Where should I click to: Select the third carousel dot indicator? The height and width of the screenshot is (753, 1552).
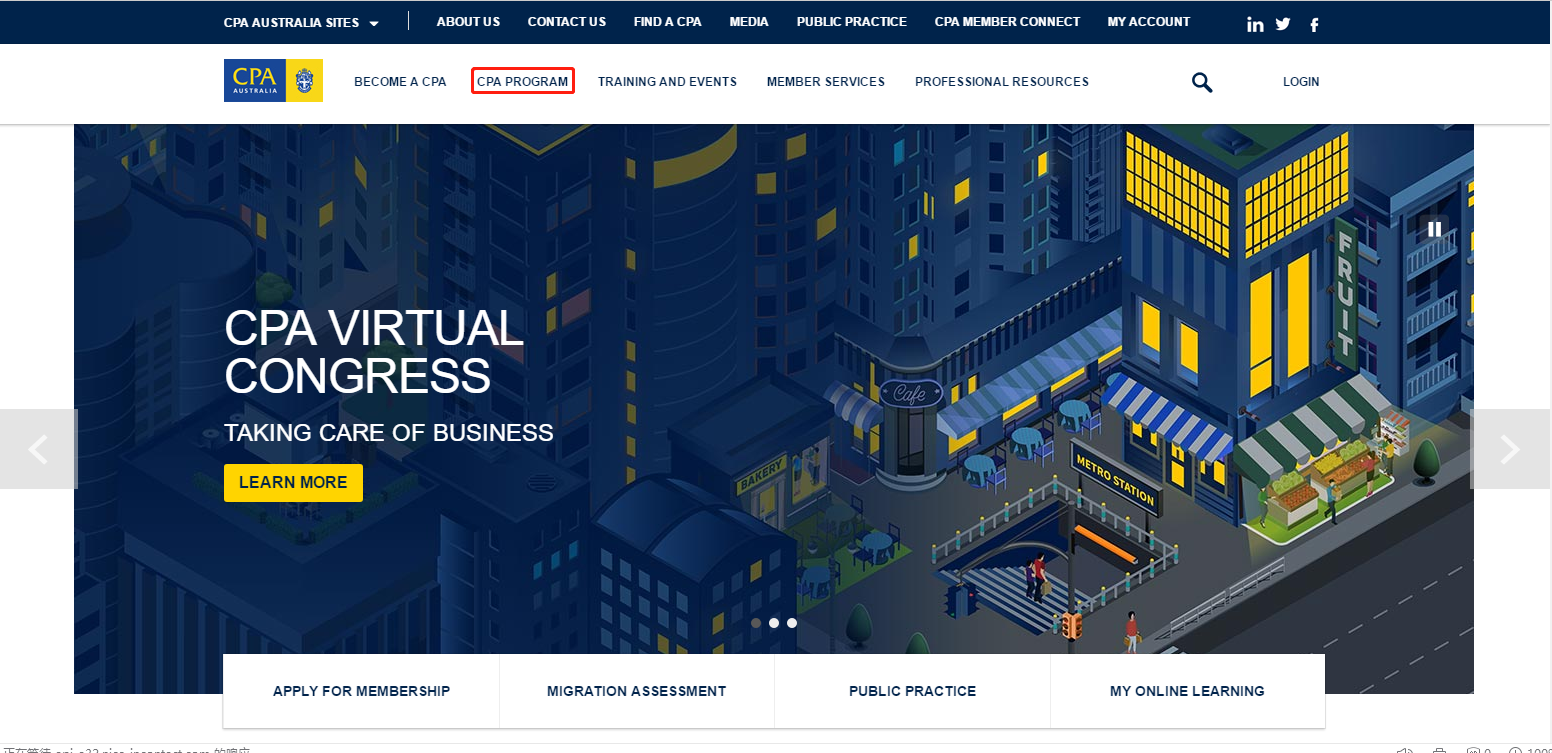click(x=792, y=623)
